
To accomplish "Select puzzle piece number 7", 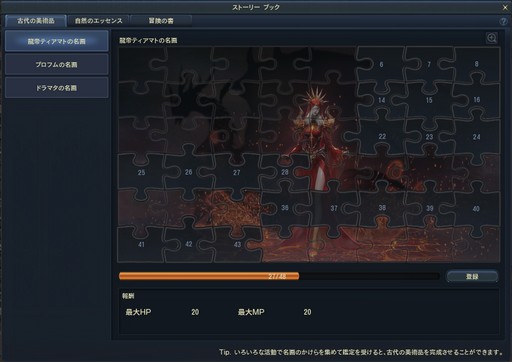I will [429, 64].
